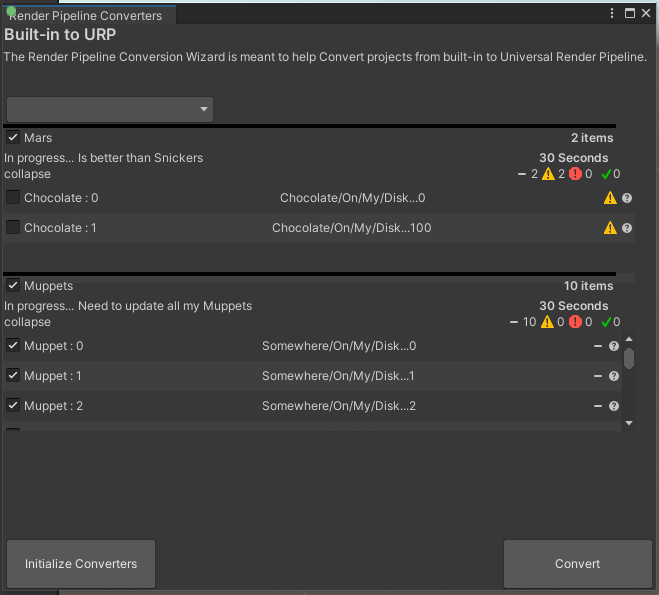Click the Mars '30 Seconds' label

(574, 158)
